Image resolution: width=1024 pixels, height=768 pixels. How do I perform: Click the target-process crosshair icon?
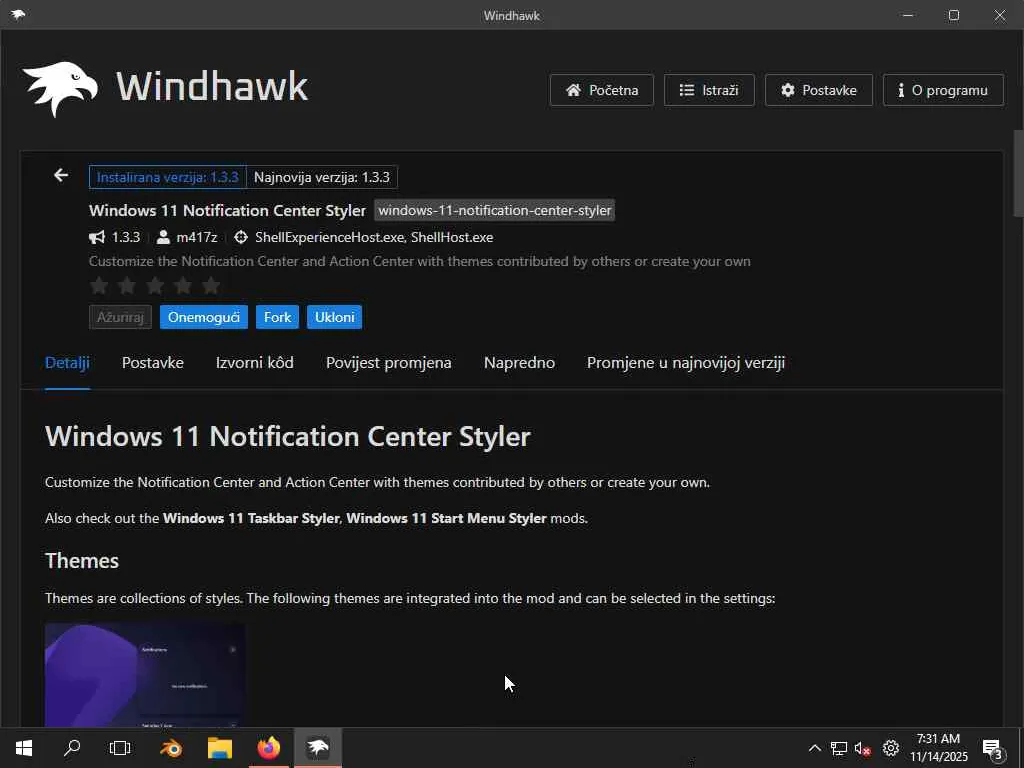(241, 237)
